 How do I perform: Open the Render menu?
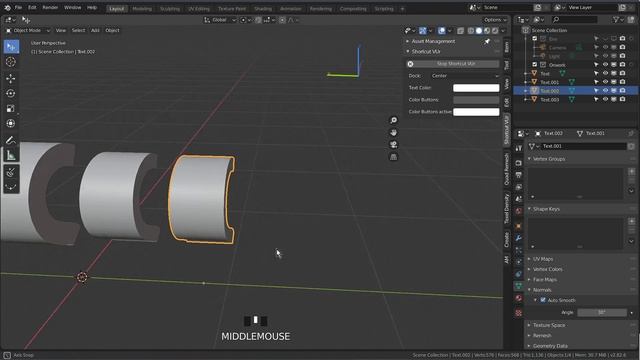click(x=50, y=8)
